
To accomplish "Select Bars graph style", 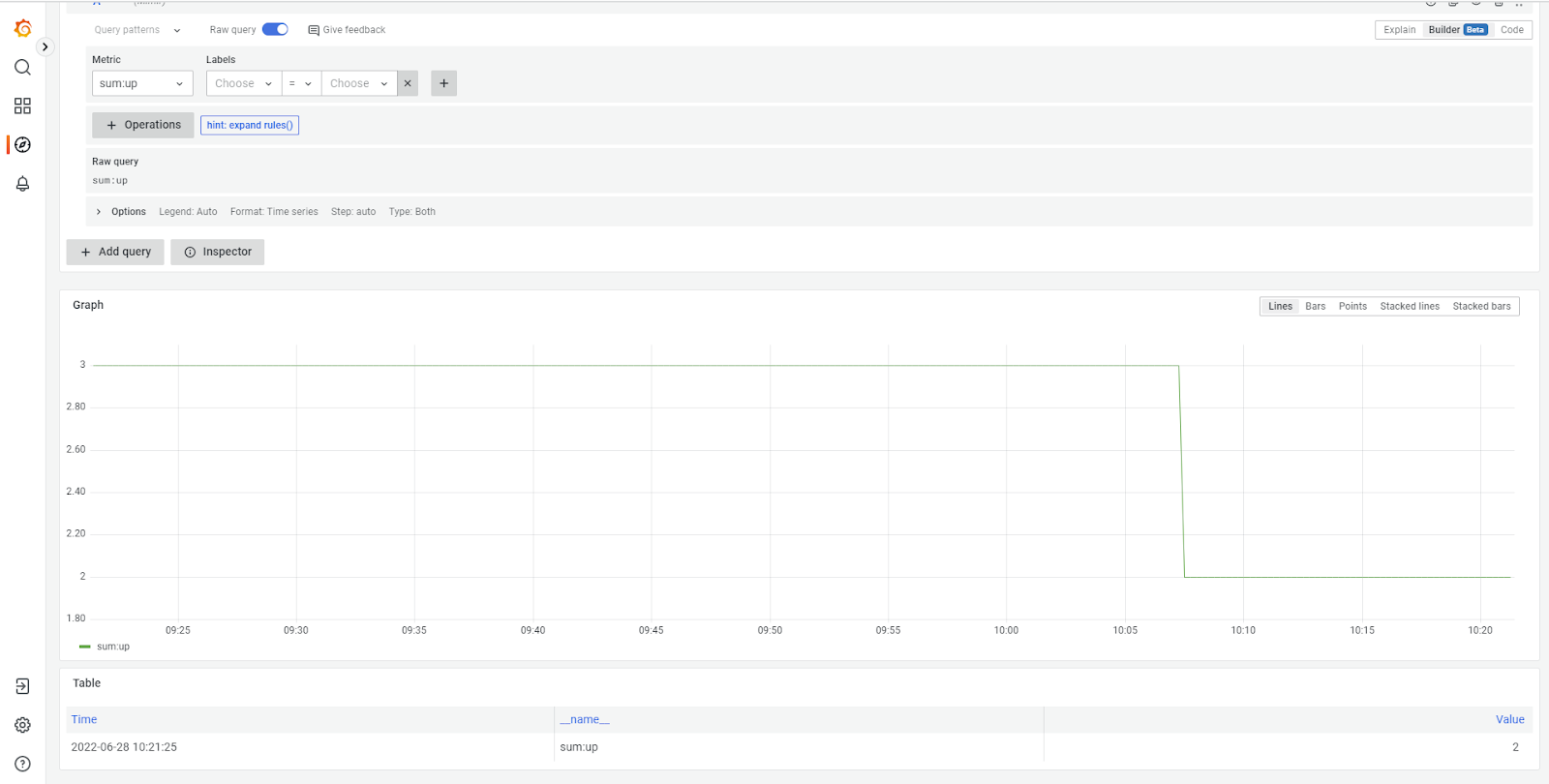I will pos(1315,306).
